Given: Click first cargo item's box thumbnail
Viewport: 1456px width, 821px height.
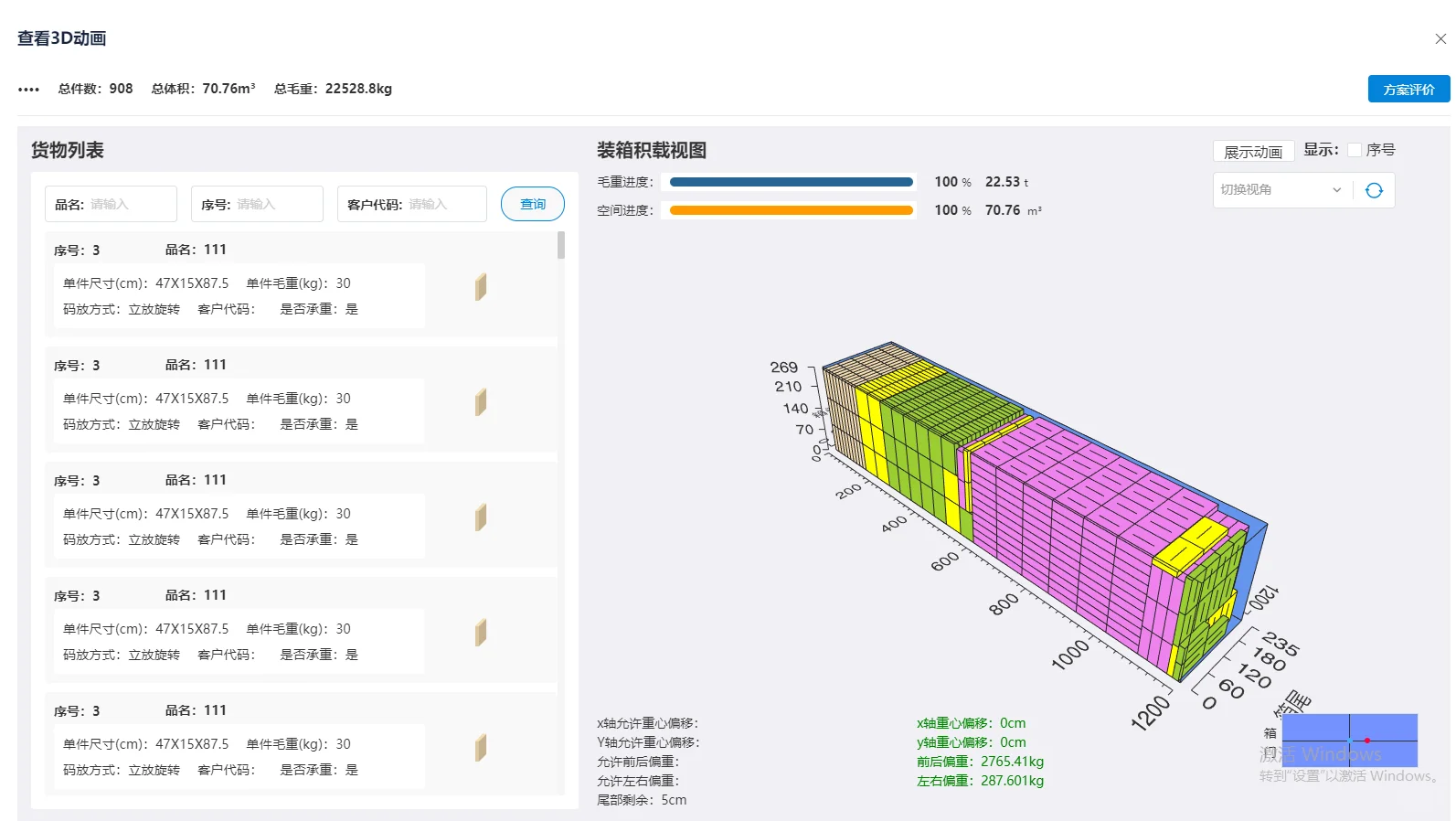Looking at the screenshot, I should point(481,287).
